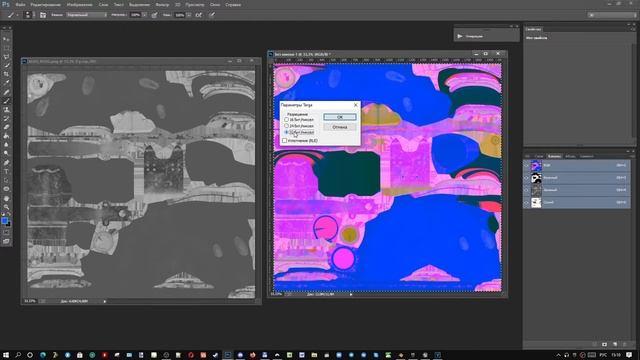Select the Shape tool
This screenshot has width=640, height=360.
point(6,189)
